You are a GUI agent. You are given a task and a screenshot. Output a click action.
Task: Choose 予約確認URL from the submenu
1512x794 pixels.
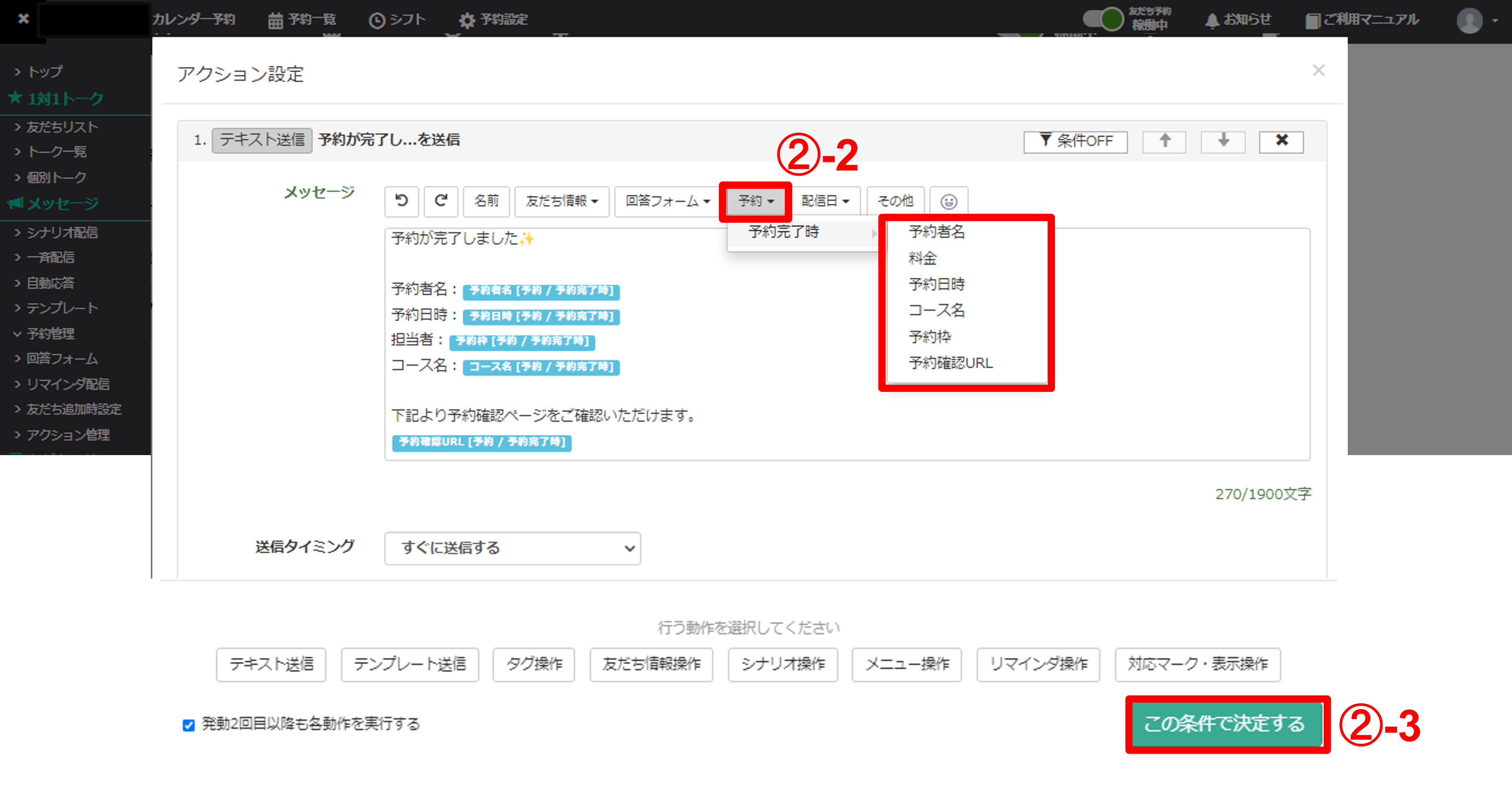pos(950,363)
